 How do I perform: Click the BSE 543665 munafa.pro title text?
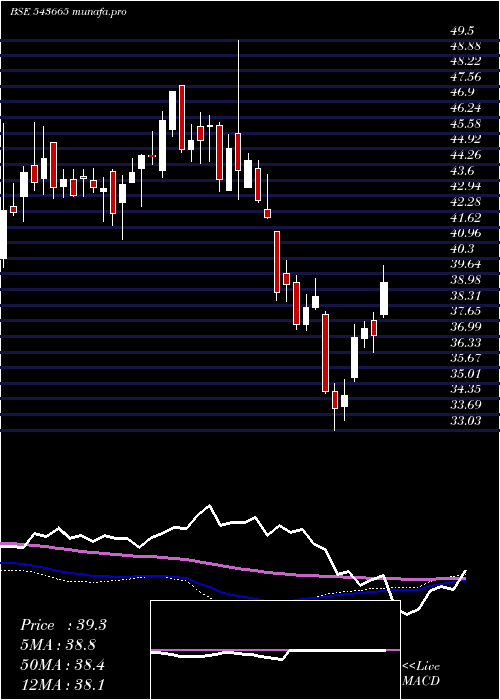pos(68,12)
